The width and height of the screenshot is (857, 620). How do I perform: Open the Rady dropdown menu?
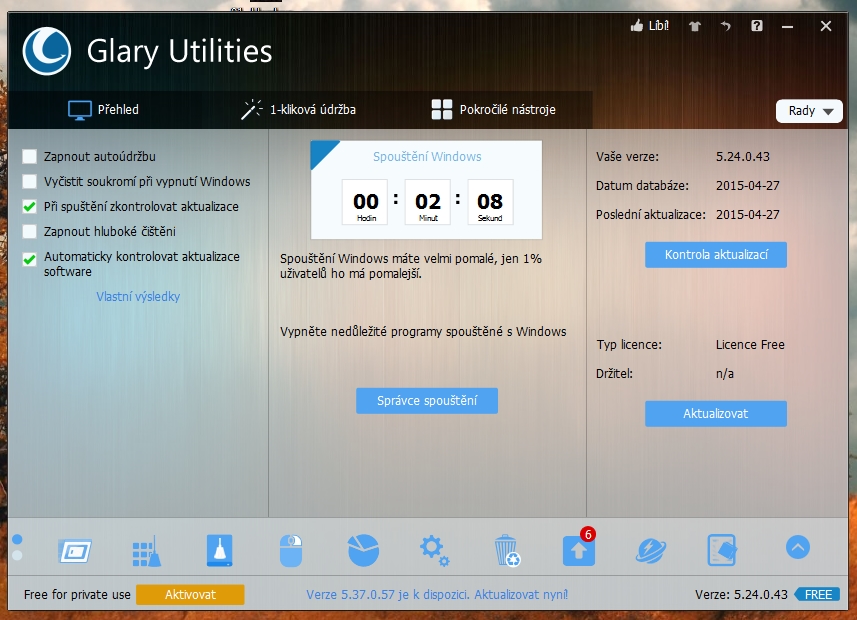(x=809, y=111)
